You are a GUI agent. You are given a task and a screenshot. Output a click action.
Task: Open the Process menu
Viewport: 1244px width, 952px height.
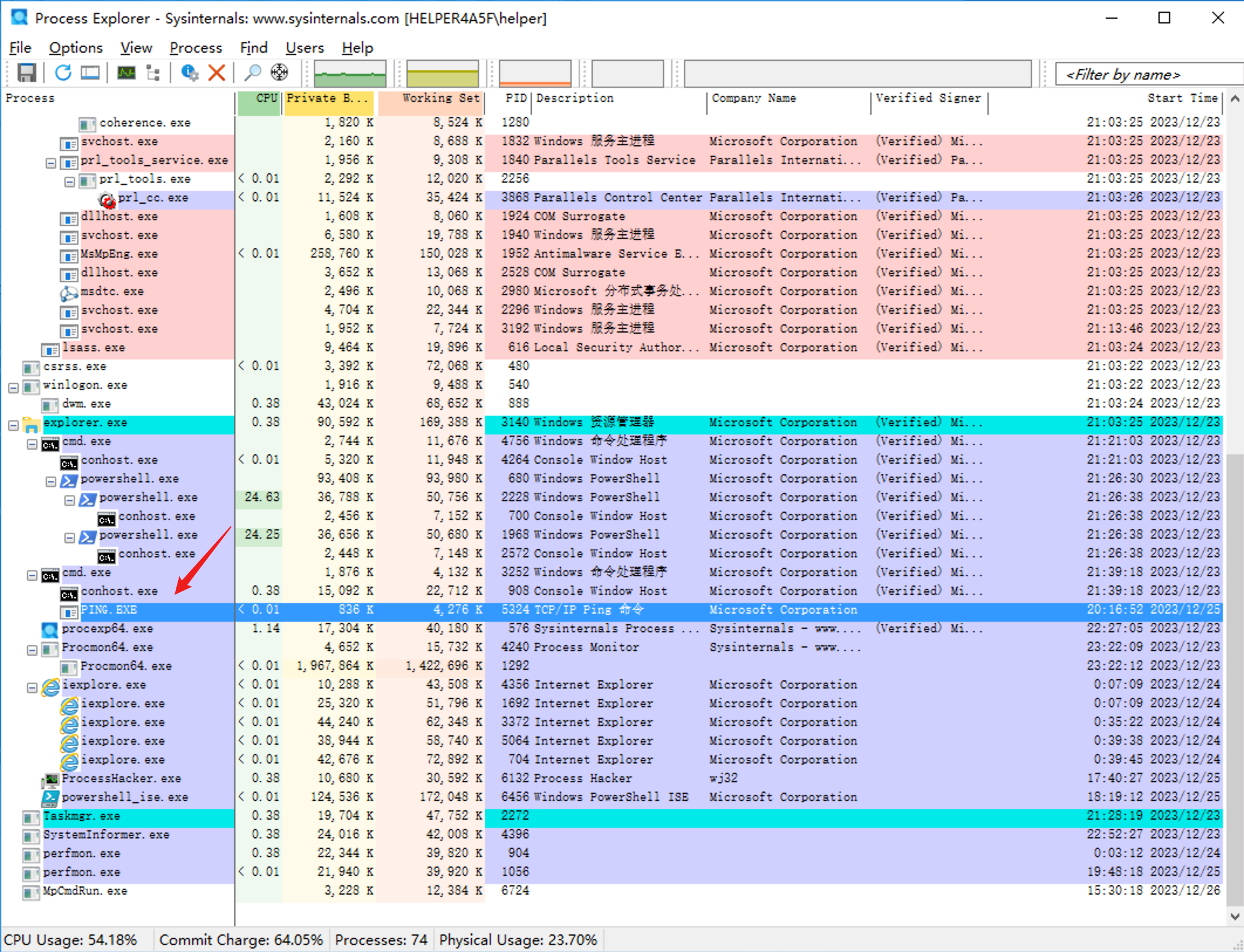pos(196,47)
